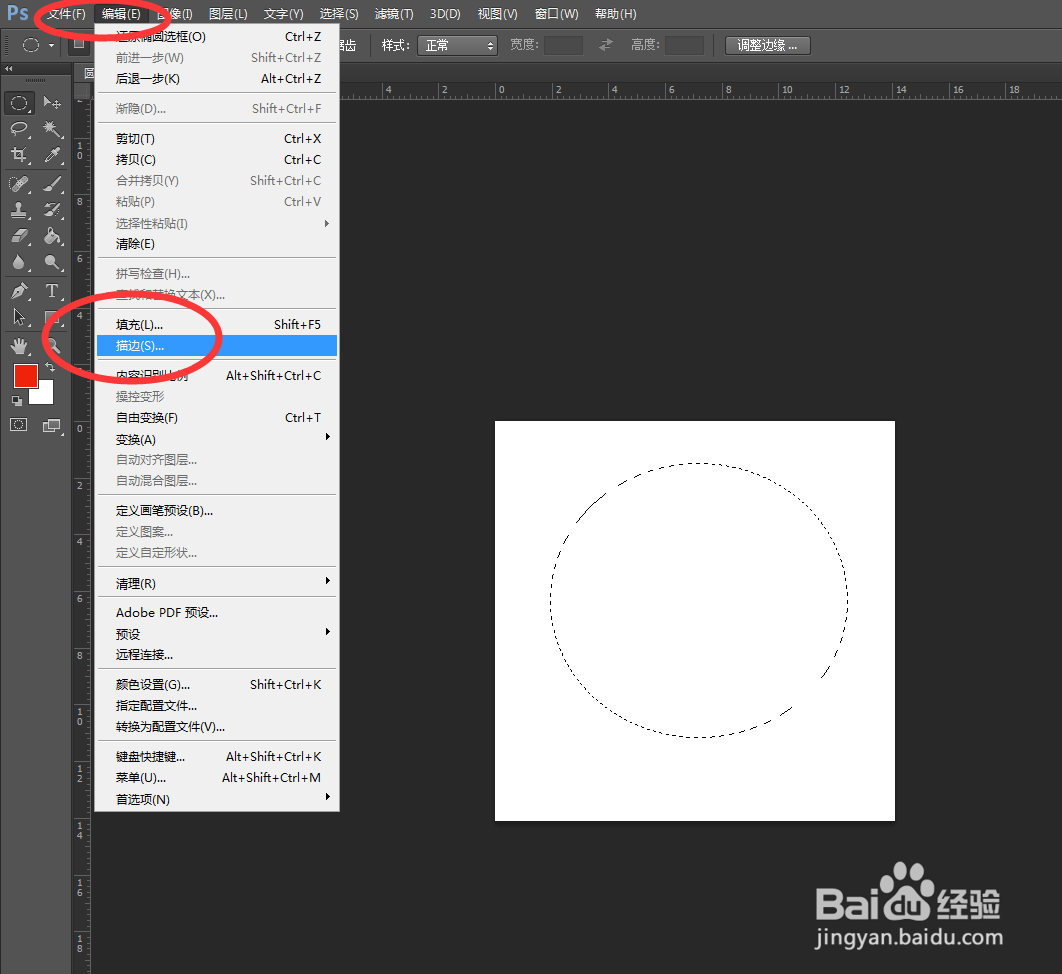1062x974 pixels.
Task: Choose 后退一步(K) menu entry
Action: [217, 79]
